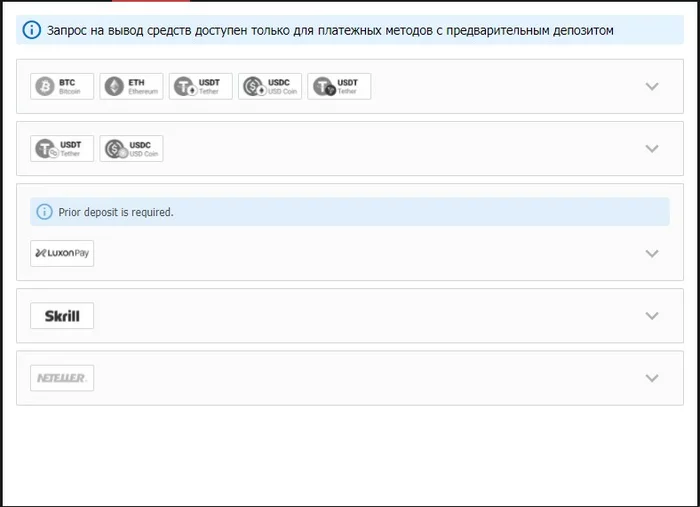700x507 pixels.
Task: Pick USDT Tether in the second crypto group
Action: pyautogui.click(x=62, y=149)
